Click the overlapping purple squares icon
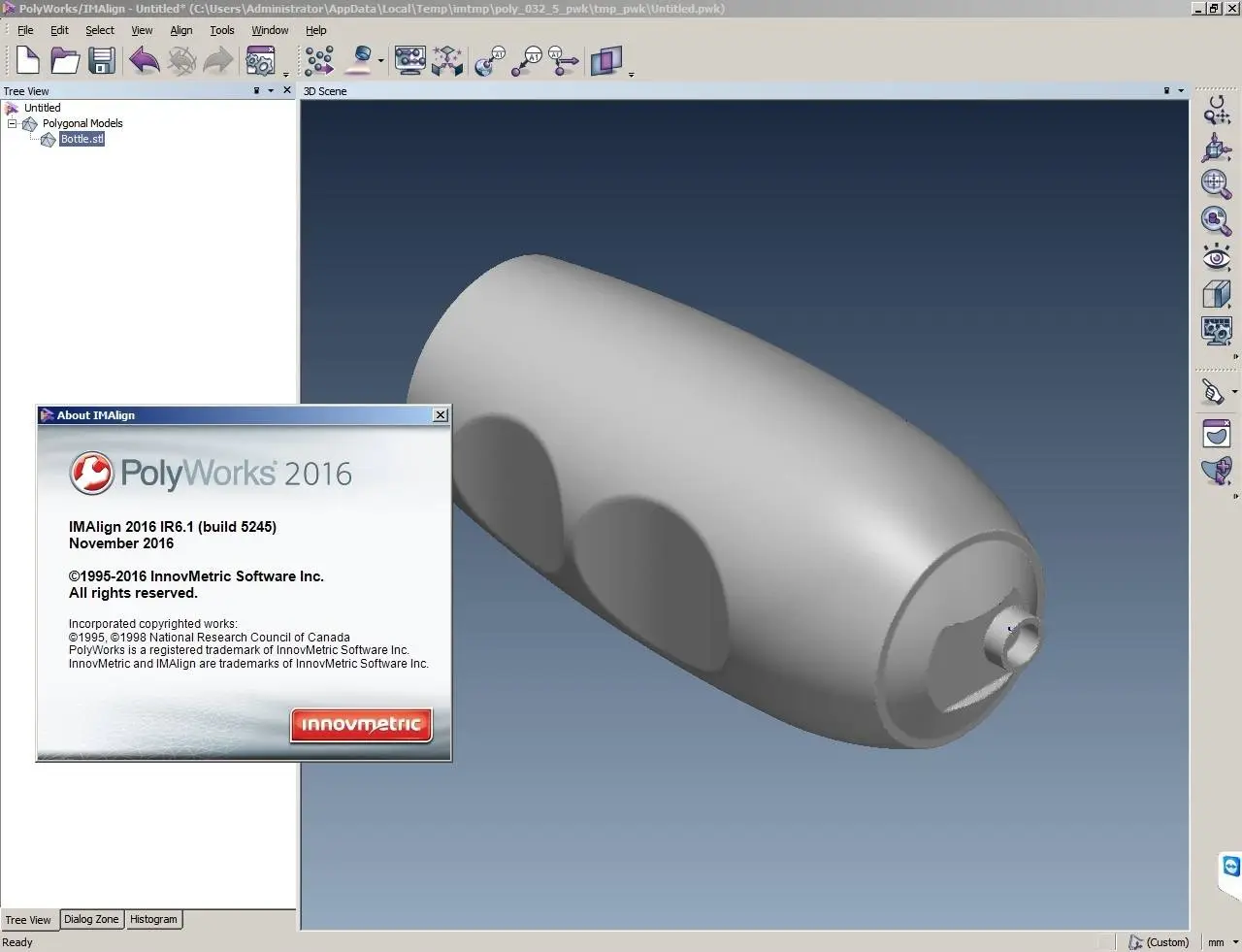1242x952 pixels. 606,61
